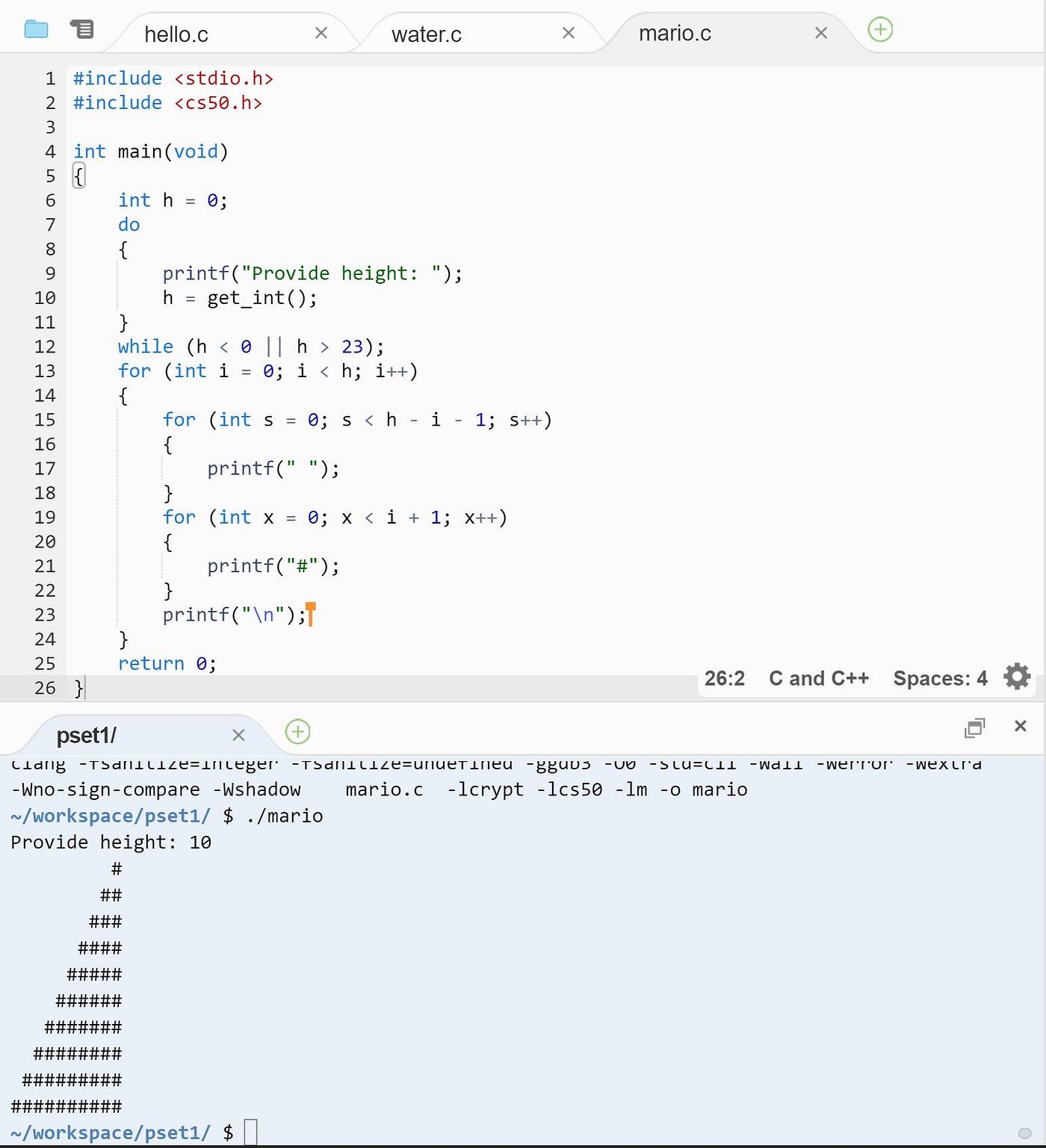Close the hello.c tab

(x=321, y=33)
